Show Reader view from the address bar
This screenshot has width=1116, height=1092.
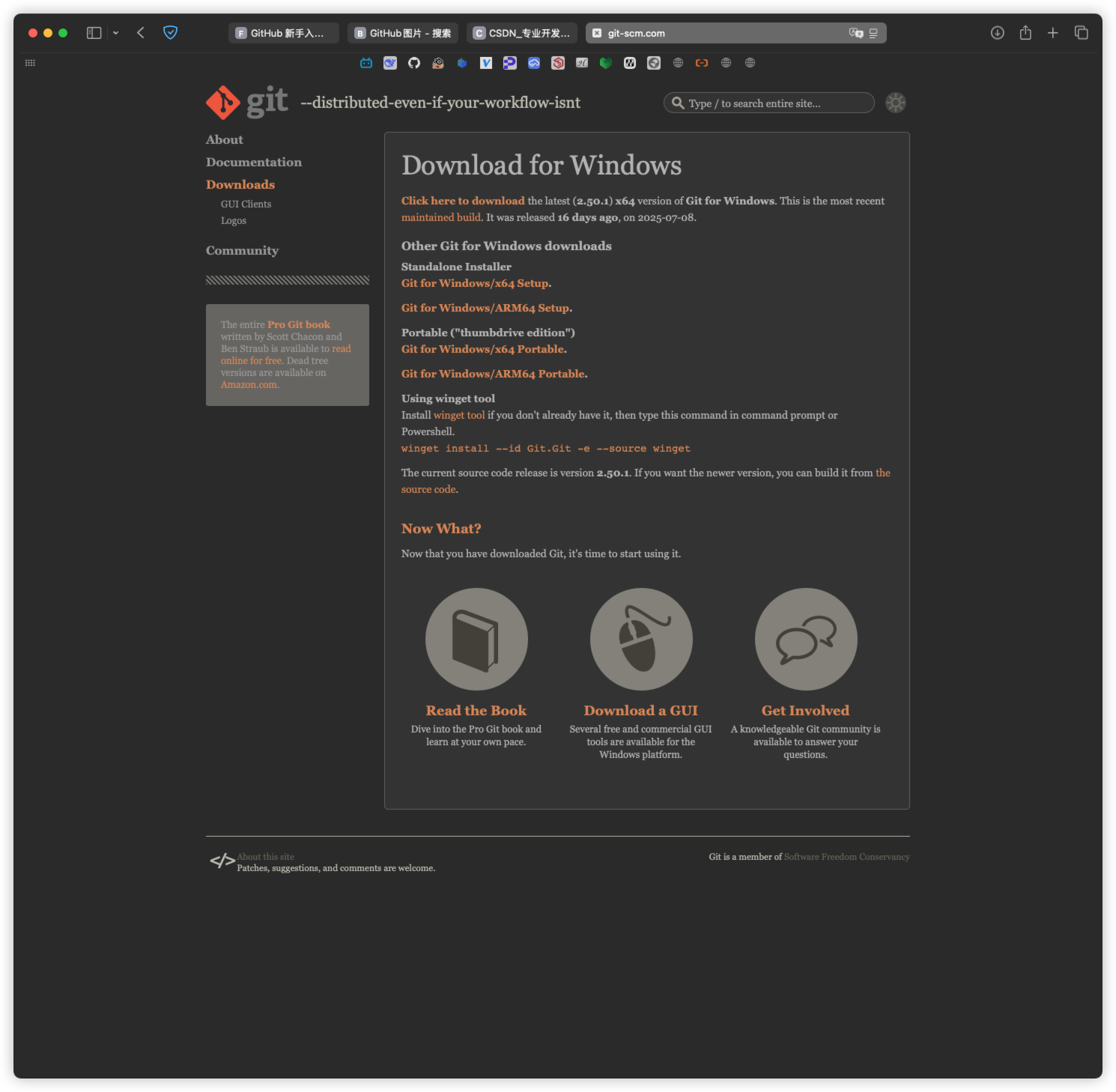click(873, 33)
